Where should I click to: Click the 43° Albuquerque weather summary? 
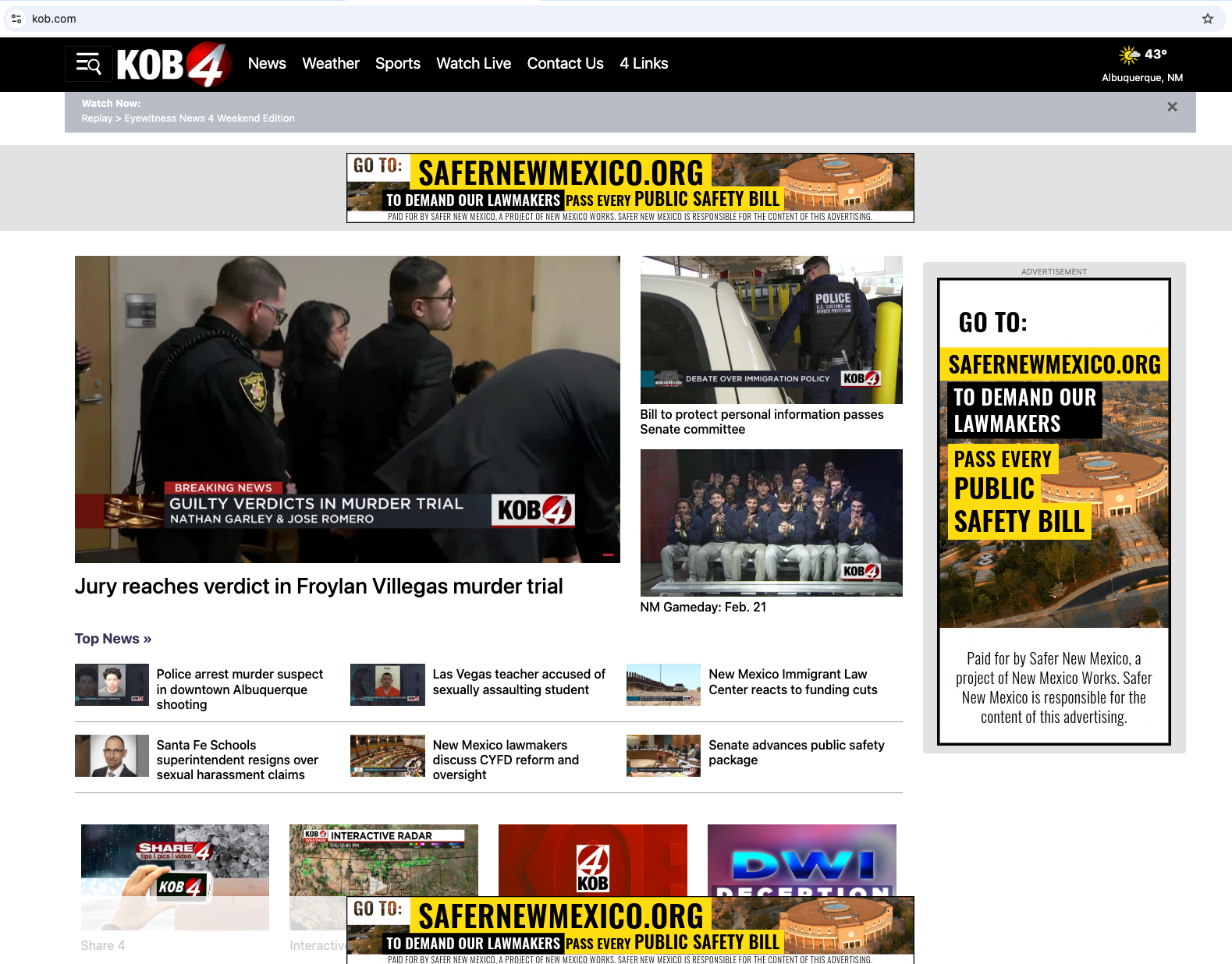coord(1142,64)
